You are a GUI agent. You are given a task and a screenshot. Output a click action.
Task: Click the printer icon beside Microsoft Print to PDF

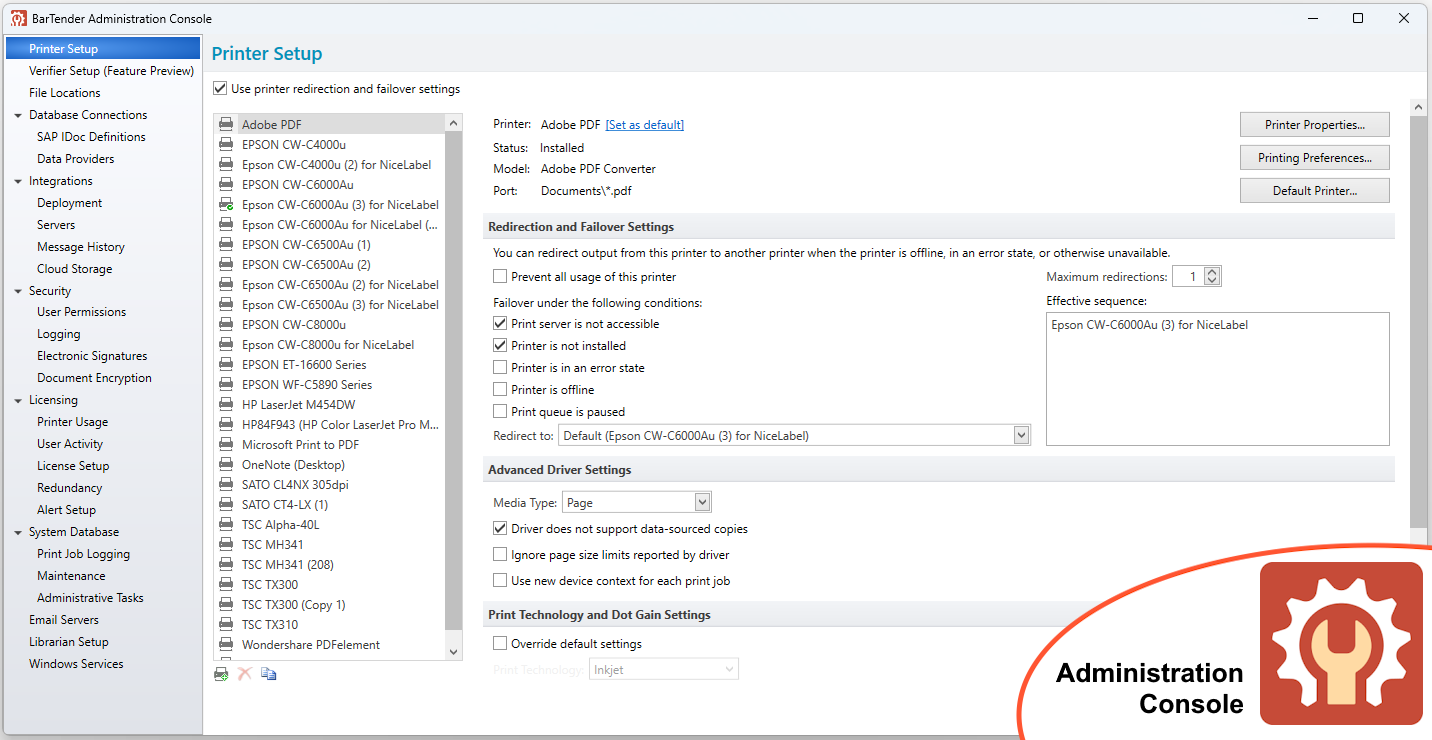point(226,445)
